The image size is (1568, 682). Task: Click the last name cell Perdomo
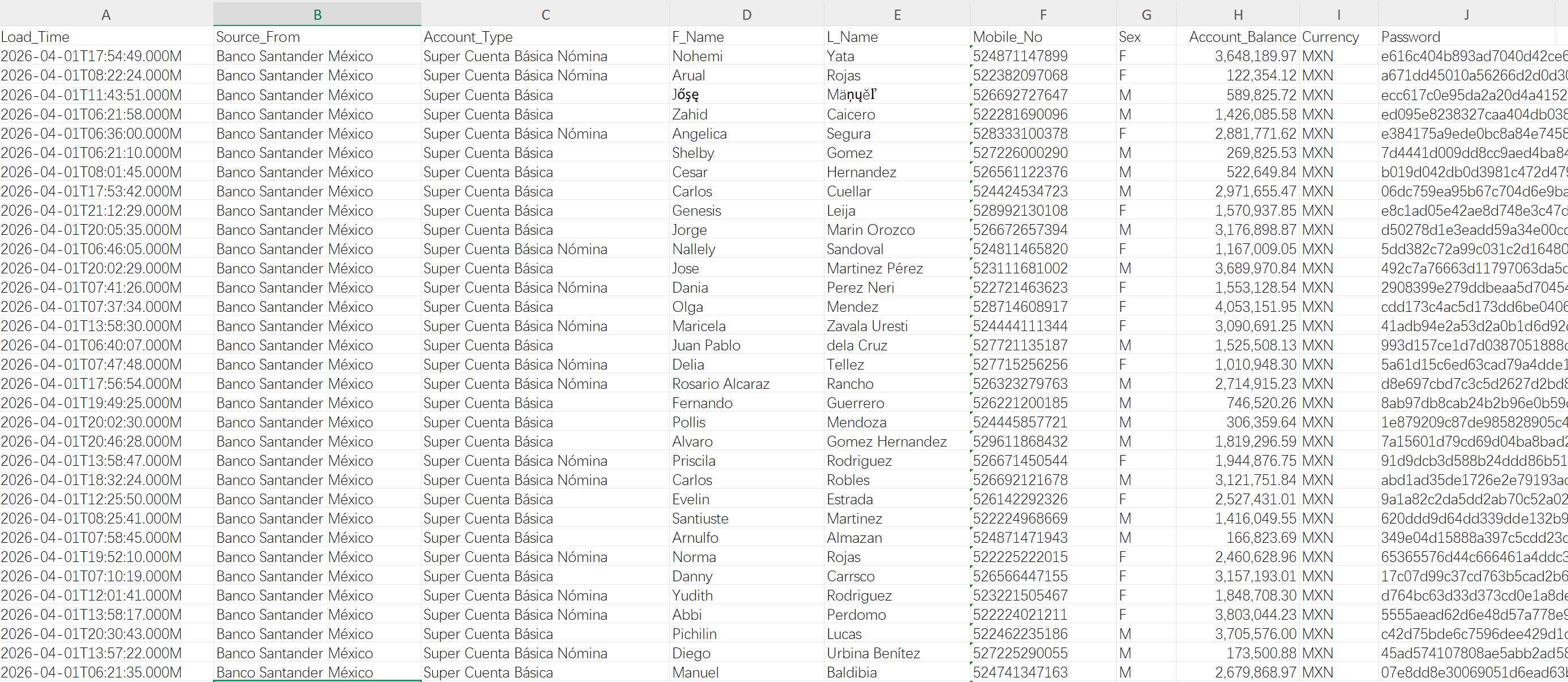[897, 615]
